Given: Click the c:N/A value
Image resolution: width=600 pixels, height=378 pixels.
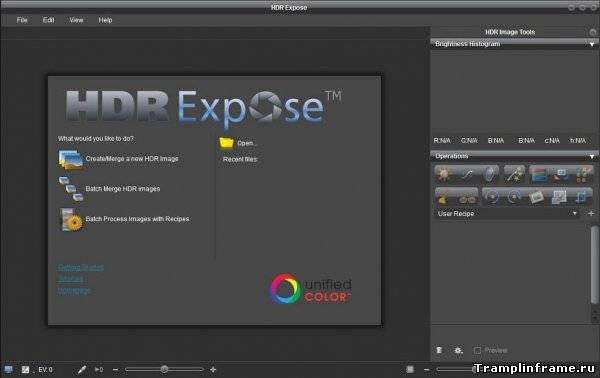Looking at the screenshot, I should pos(552,141).
